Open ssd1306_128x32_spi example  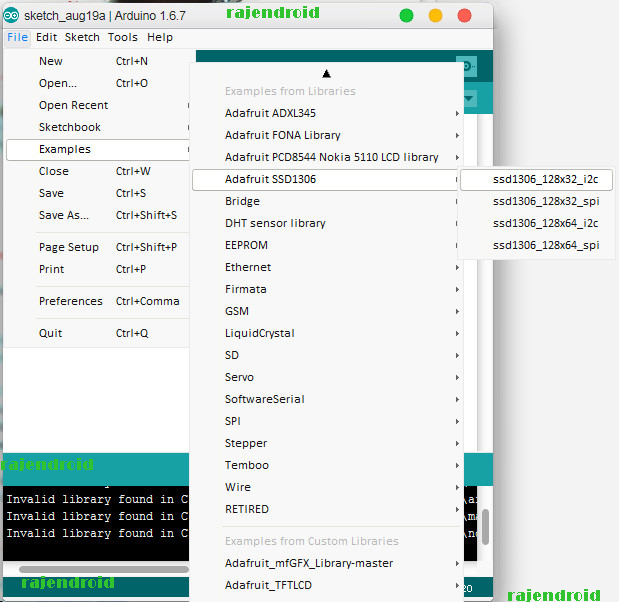click(x=536, y=202)
